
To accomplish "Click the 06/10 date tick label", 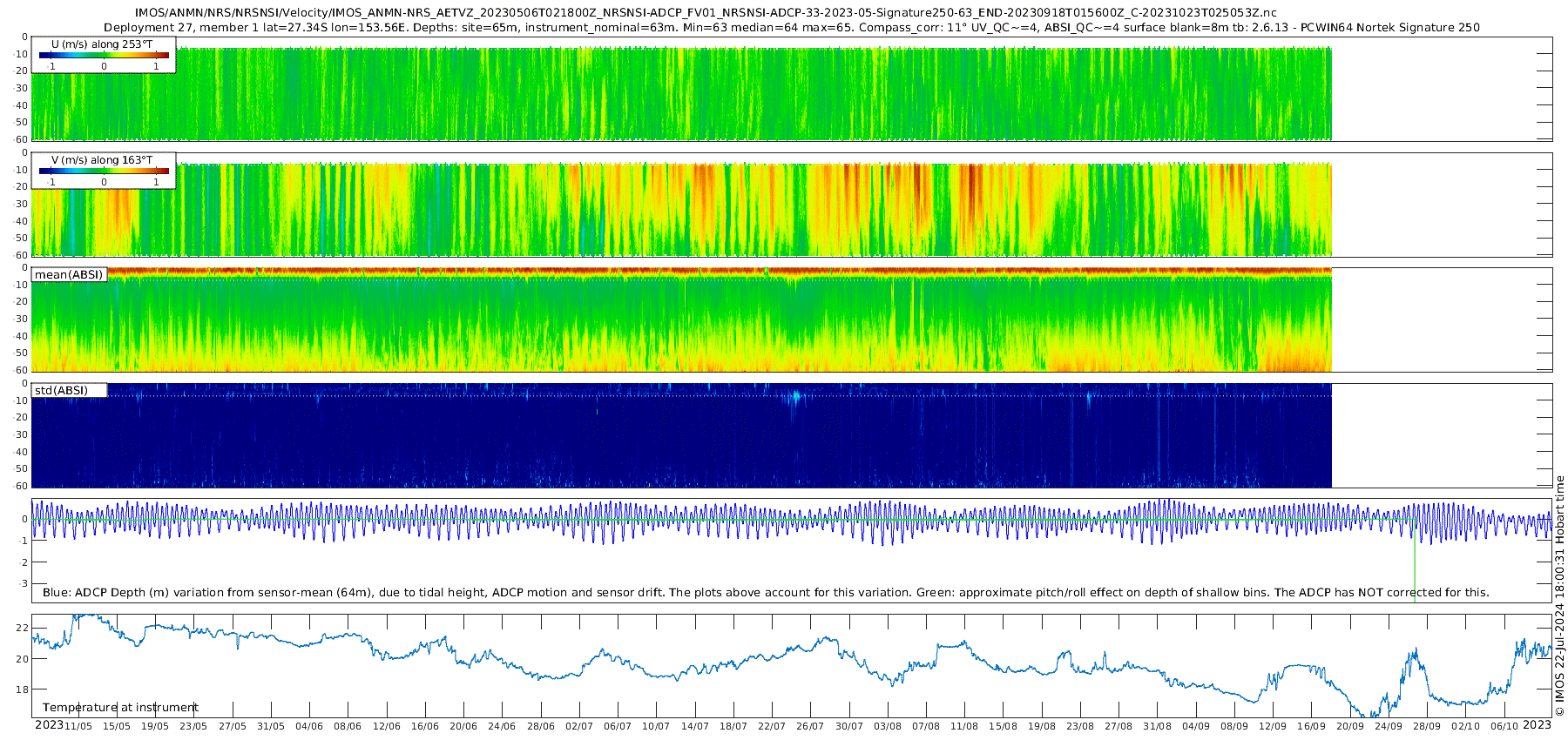I will click(1504, 726).
